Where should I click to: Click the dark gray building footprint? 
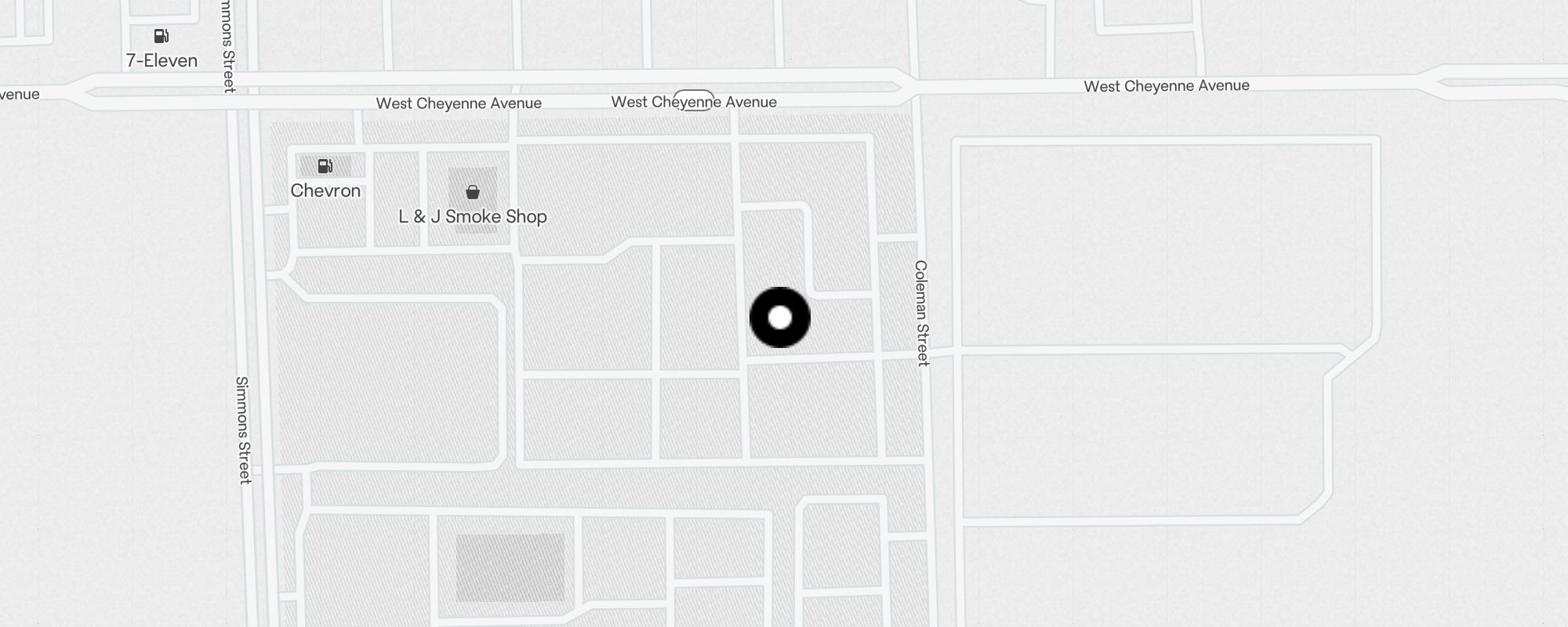(x=510, y=568)
